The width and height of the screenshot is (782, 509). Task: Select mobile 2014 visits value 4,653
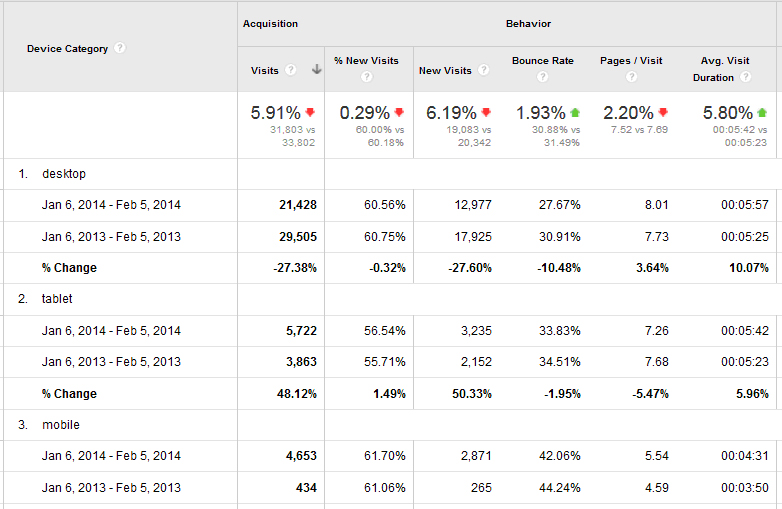(x=301, y=456)
